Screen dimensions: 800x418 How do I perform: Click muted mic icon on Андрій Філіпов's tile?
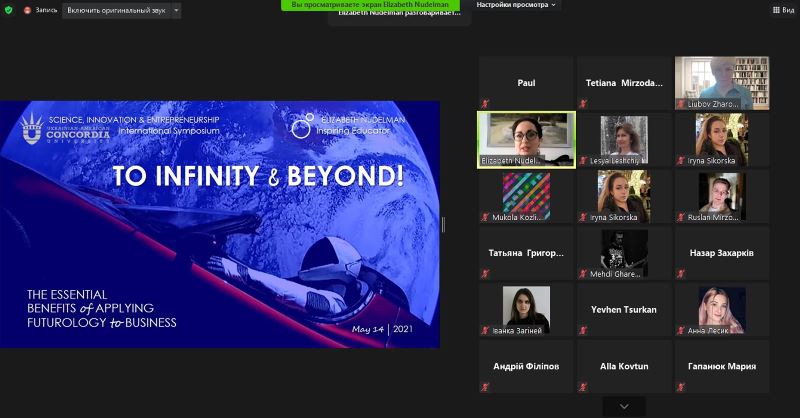click(485, 387)
